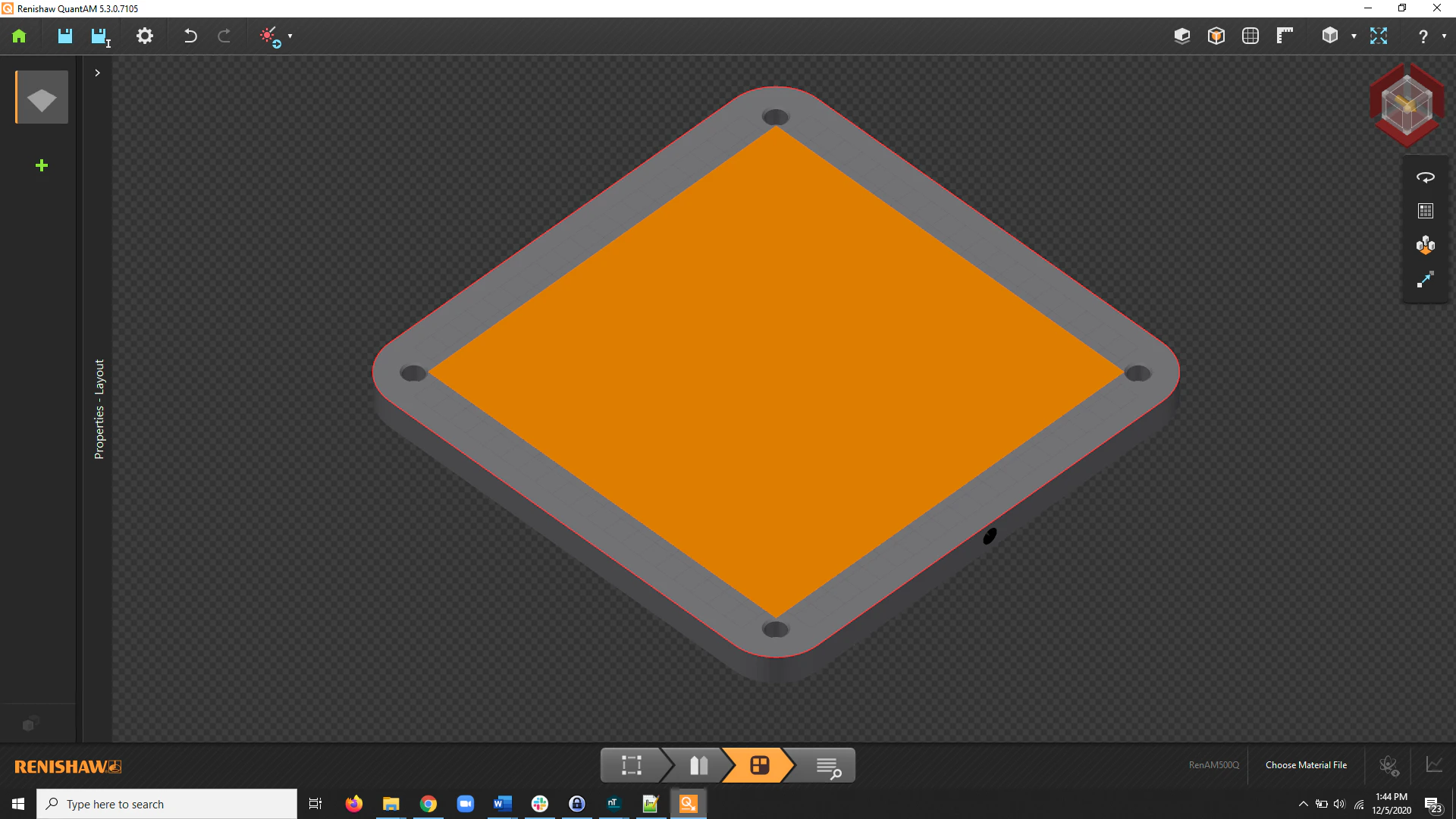
Task: Select the Home icon
Action: point(18,36)
